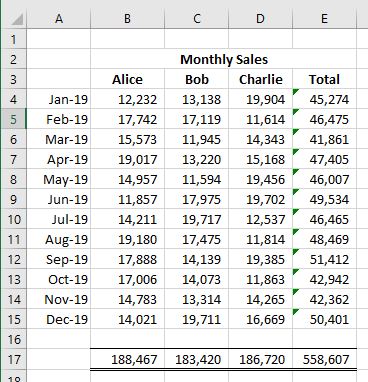Select April total cell 47,405
The image size is (368, 382).
[x=324, y=159]
